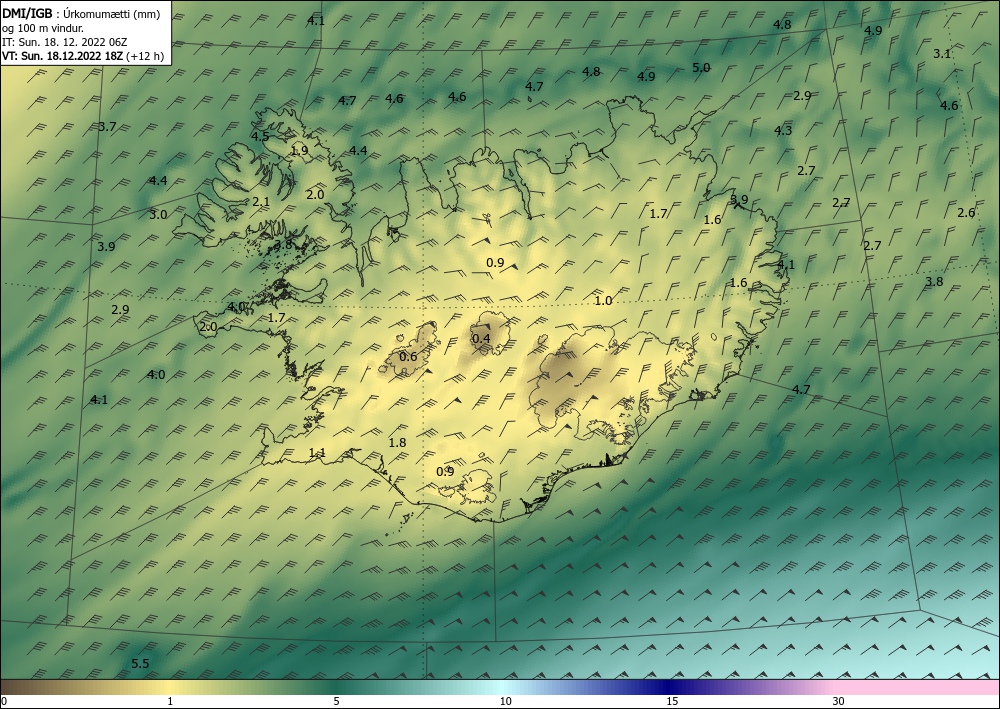1000x709 pixels.
Task: Click the 2.6 value label on the map
Action: [966, 212]
